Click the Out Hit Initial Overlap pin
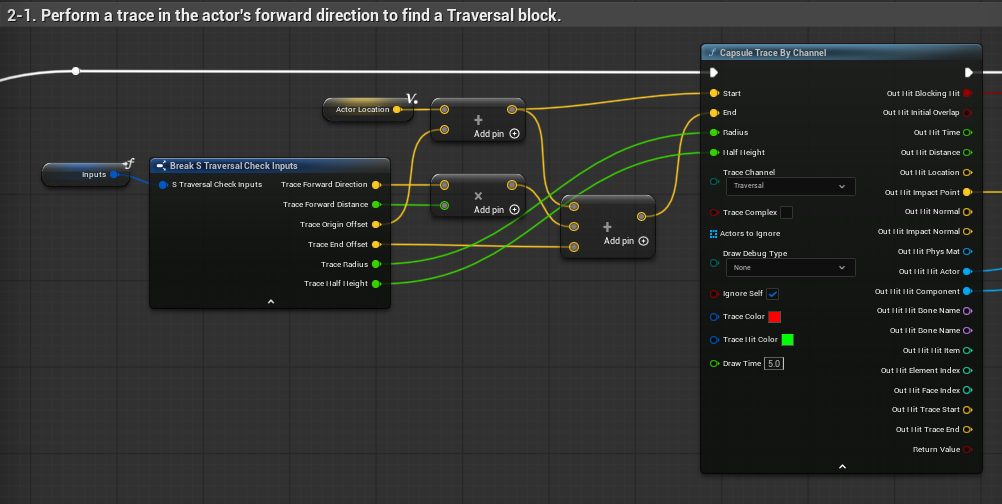This screenshot has width=1002, height=504. pos(967,112)
